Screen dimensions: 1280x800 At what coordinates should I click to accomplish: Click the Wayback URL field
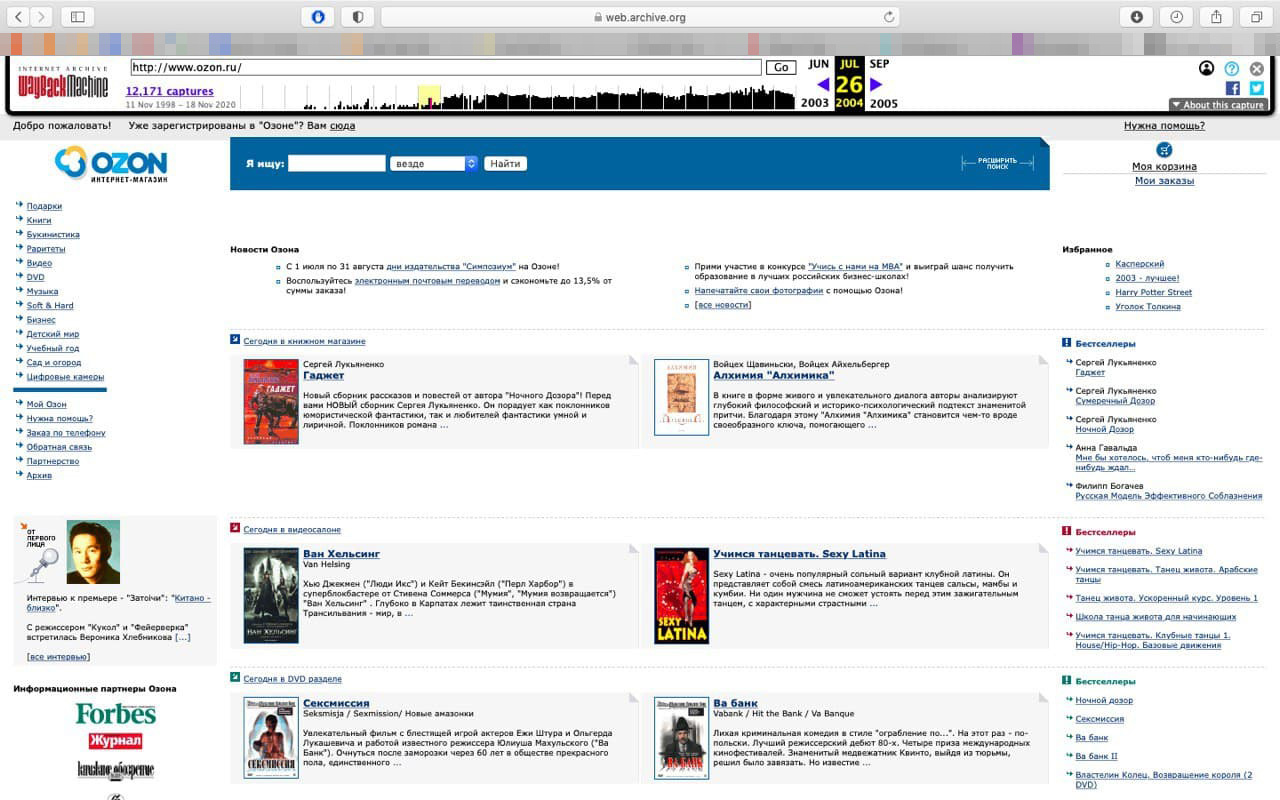[x=446, y=68]
